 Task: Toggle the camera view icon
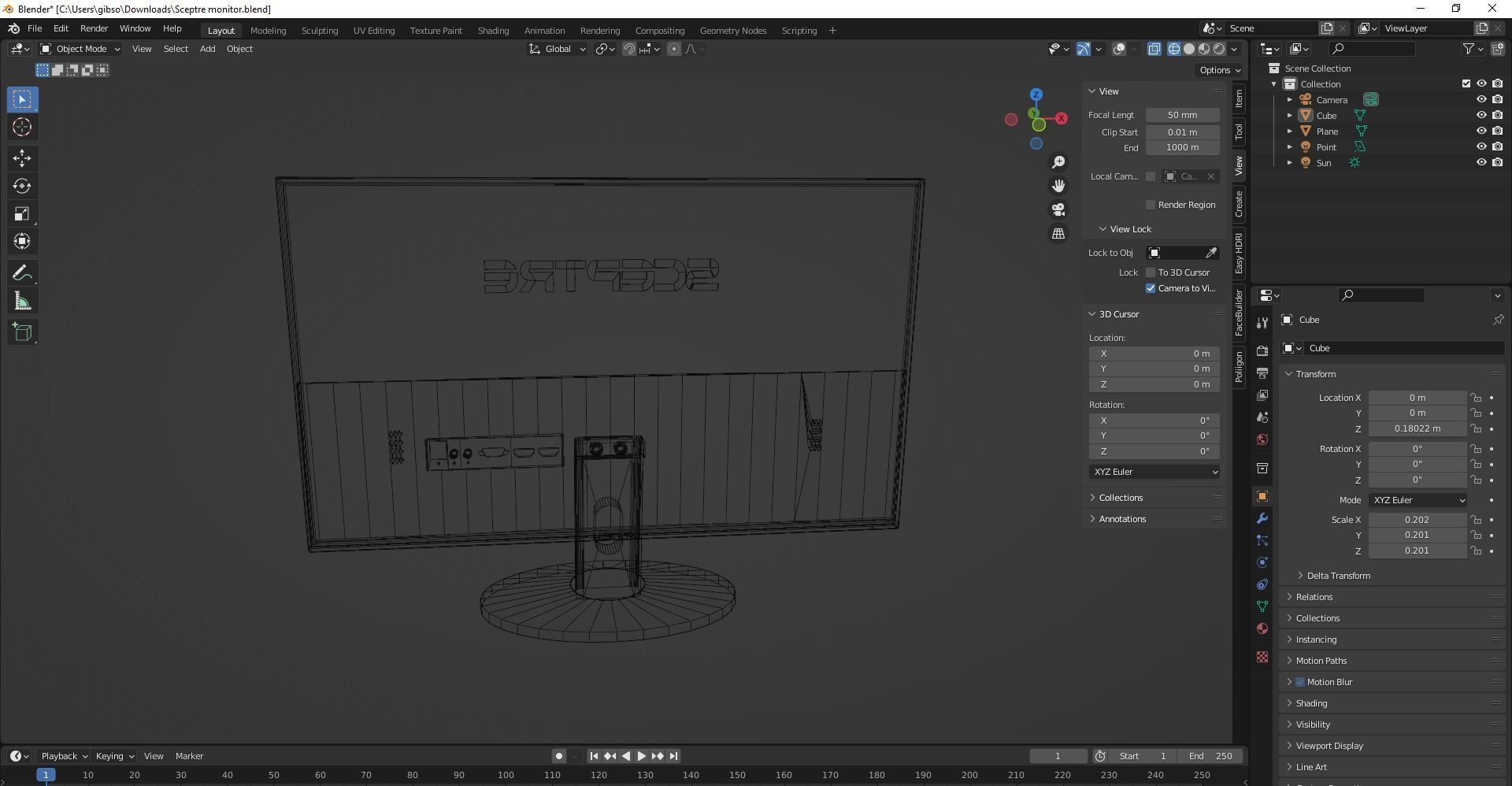[x=1058, y=209]
